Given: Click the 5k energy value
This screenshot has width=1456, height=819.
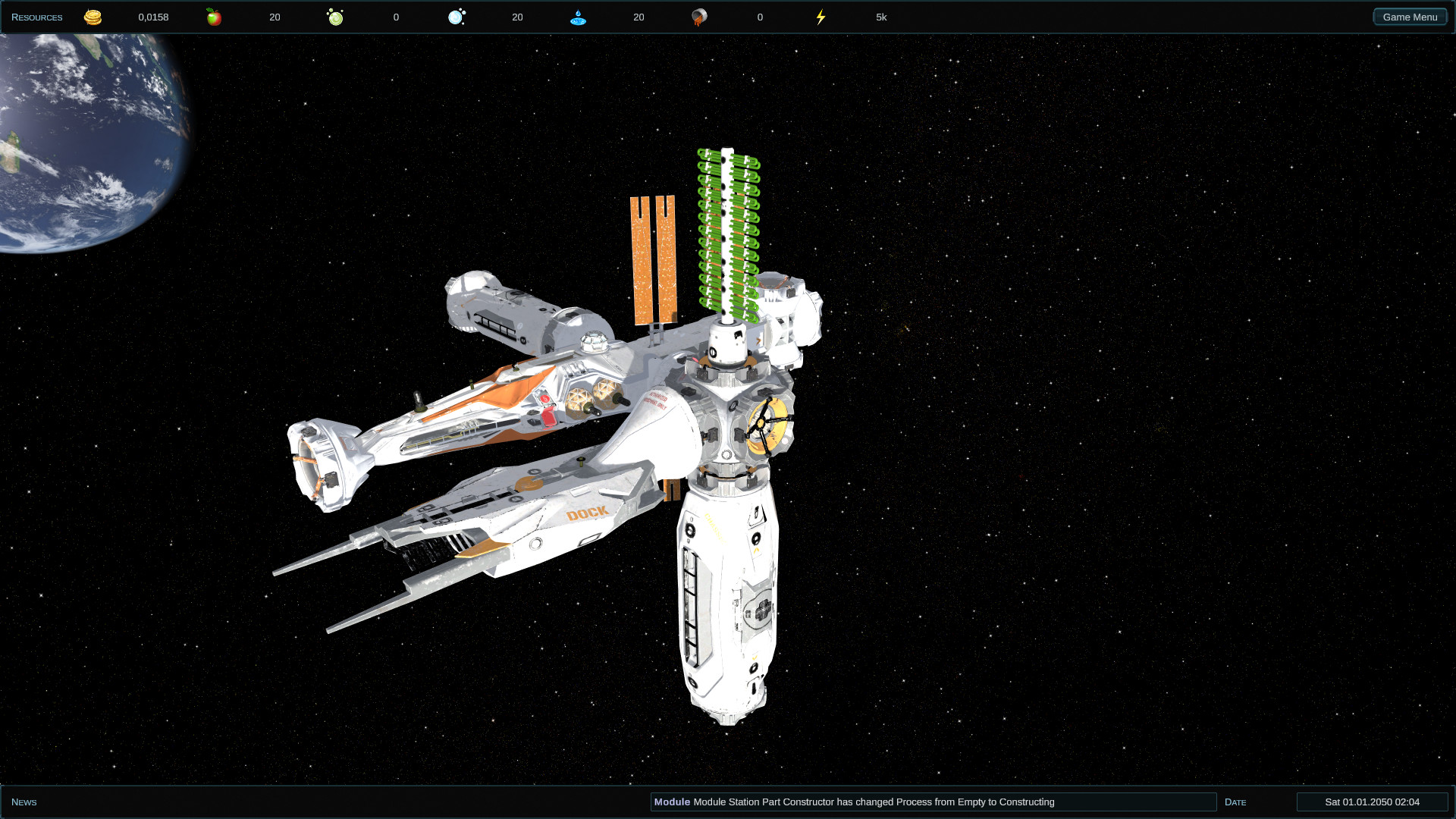Looking at the screenshot, I should [x=881, y=17].
